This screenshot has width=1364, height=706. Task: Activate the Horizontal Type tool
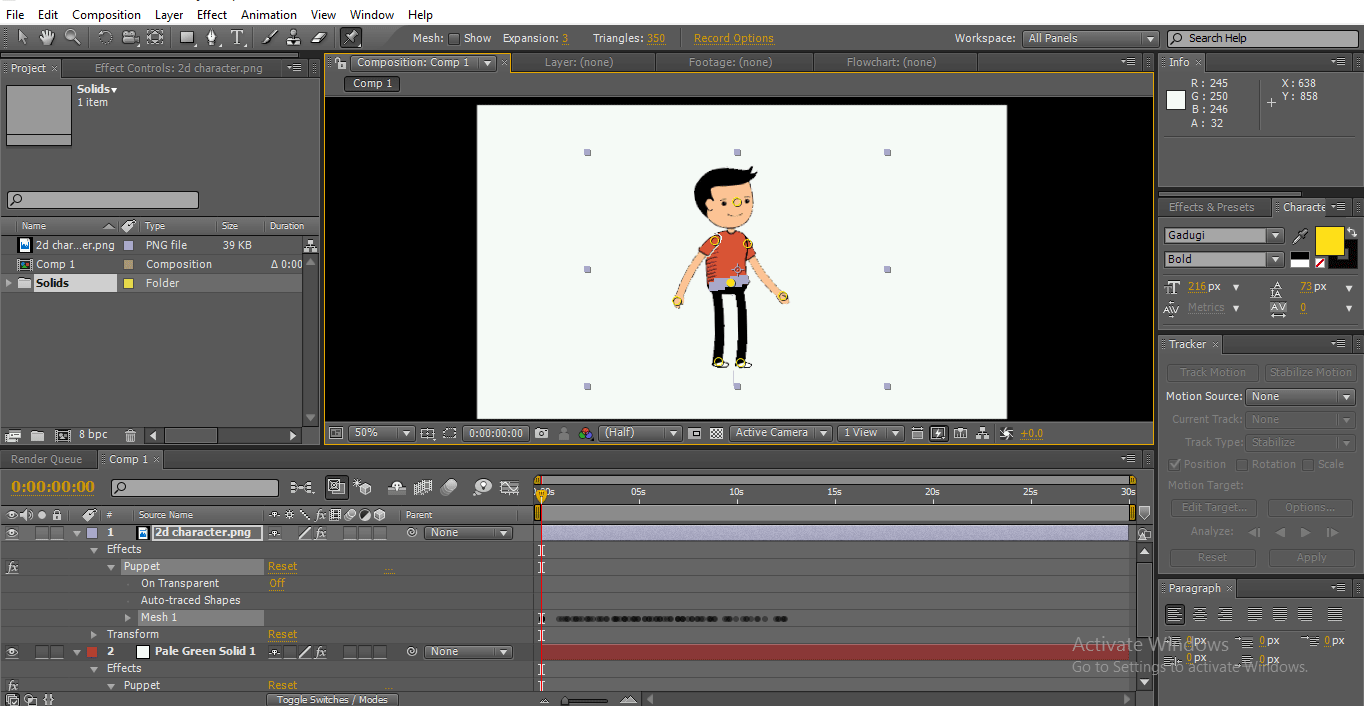[236, 37]
